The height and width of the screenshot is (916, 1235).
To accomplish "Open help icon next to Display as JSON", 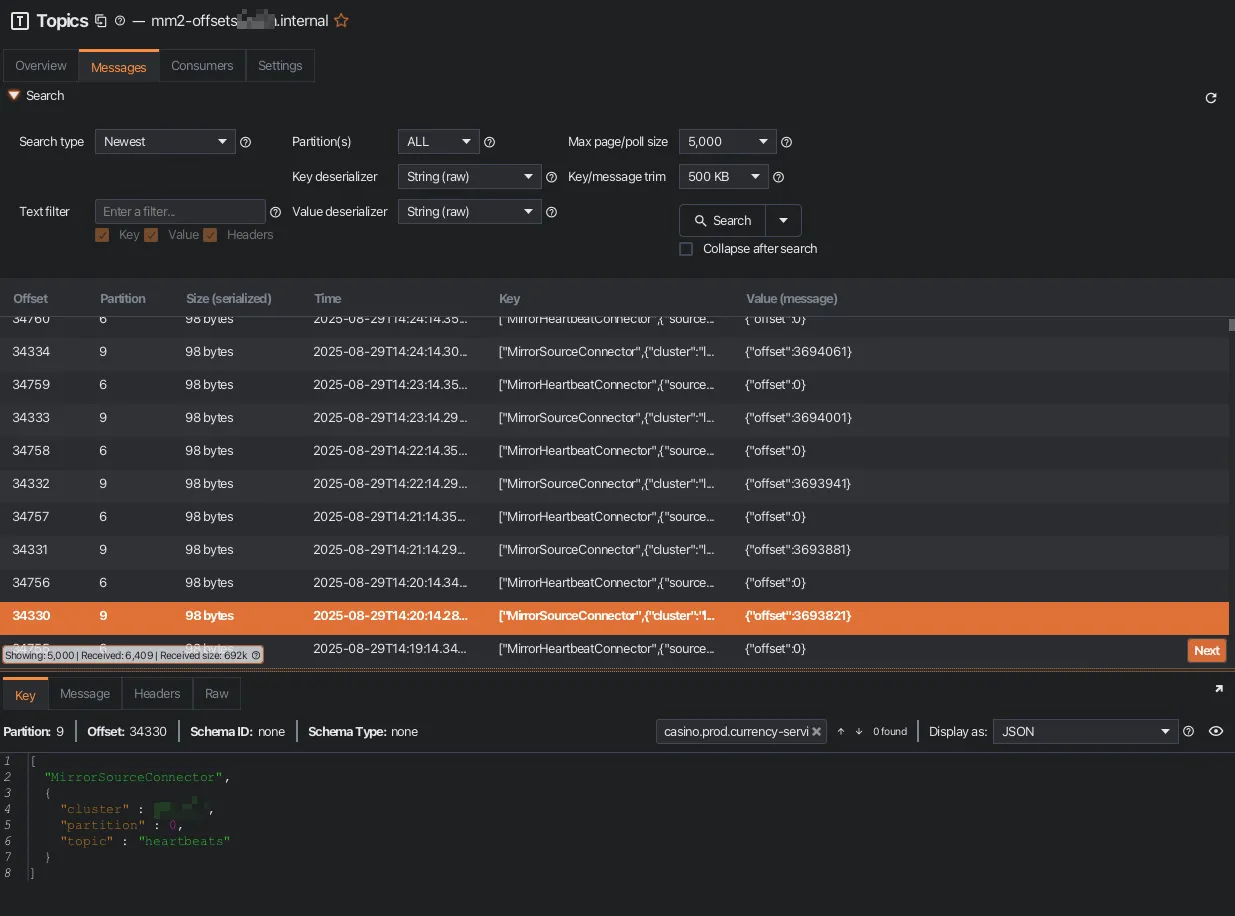I will click(1189, 732).
